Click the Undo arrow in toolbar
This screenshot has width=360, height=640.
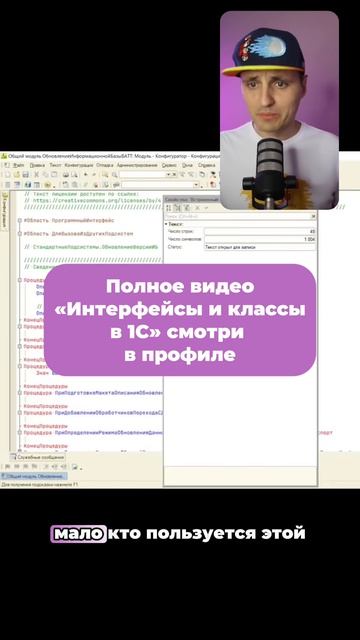point(85,175)
